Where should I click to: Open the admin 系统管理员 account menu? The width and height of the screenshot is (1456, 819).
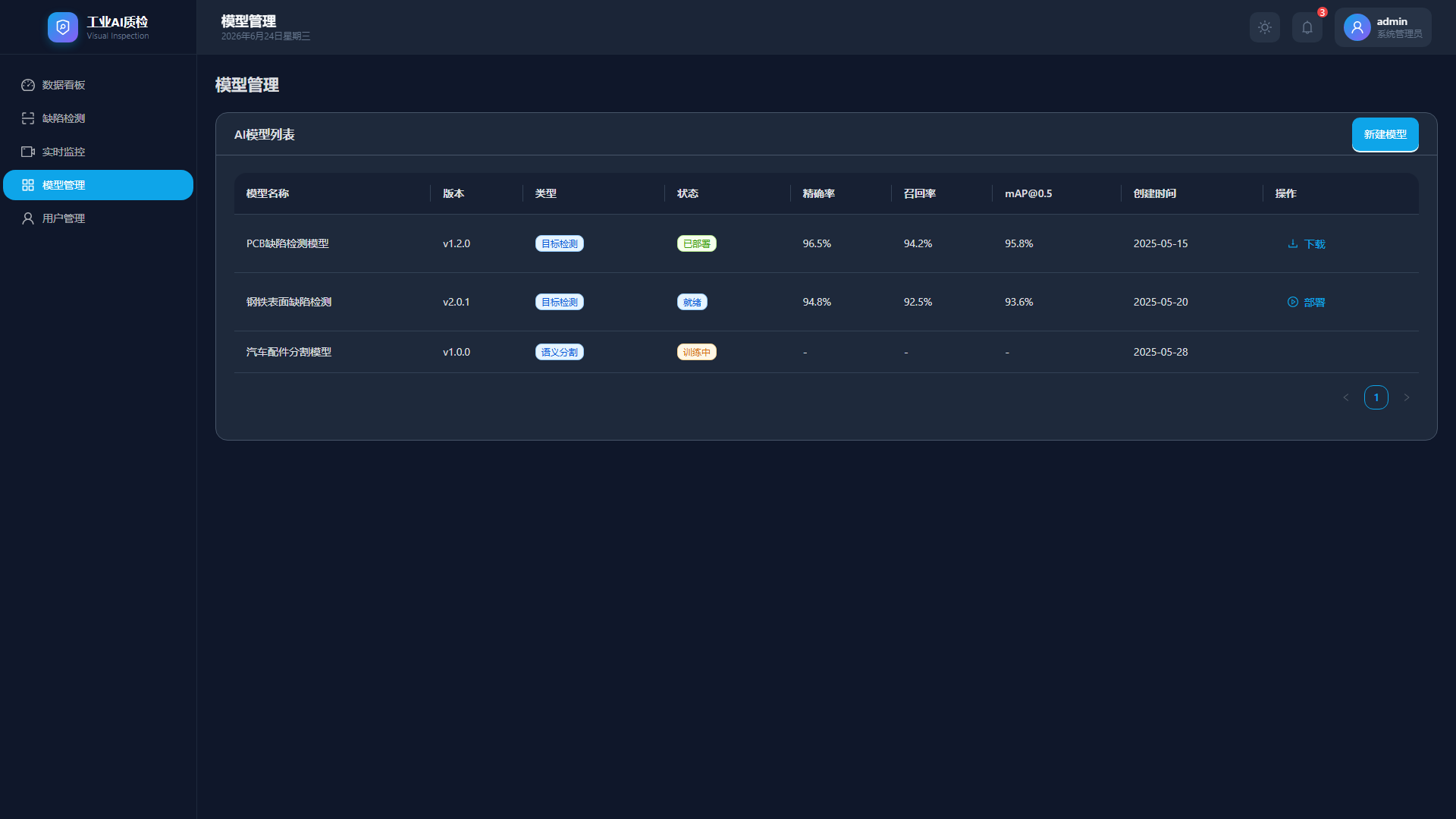(1383, 27)
